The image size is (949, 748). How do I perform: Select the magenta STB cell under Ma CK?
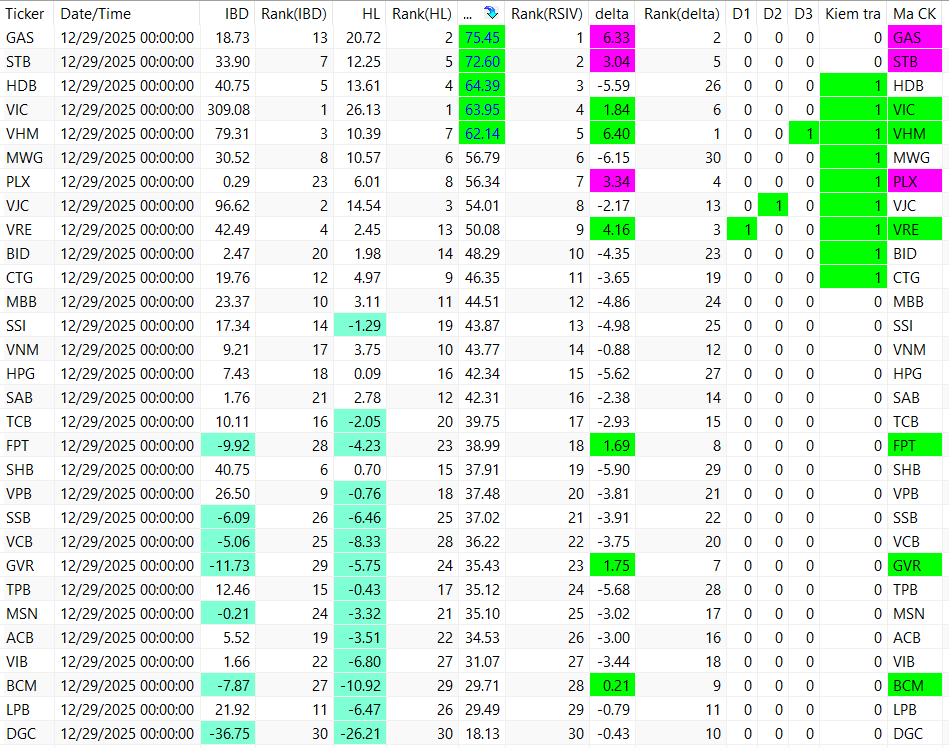[915, 62]
